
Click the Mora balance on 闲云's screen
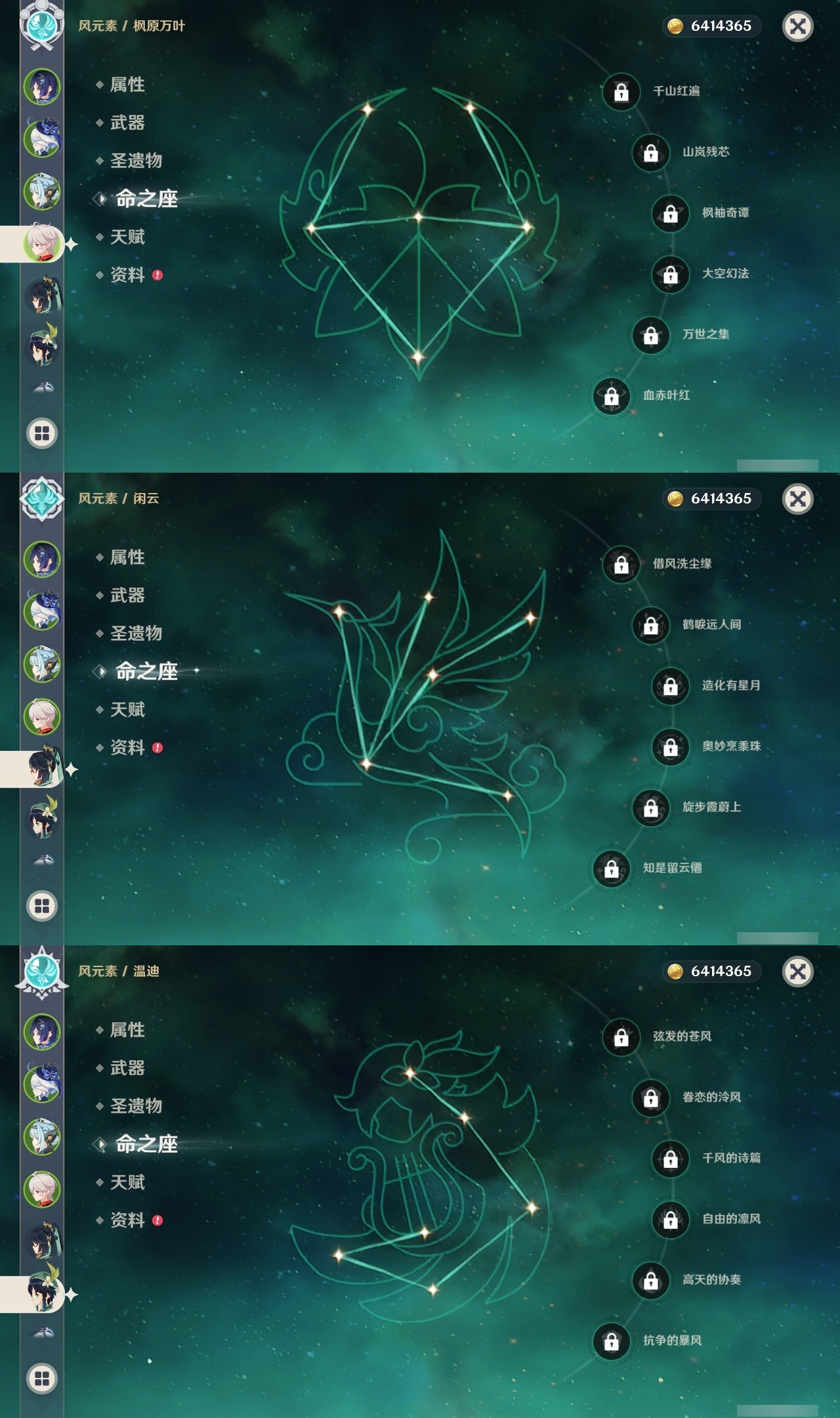tap(711, 499)
